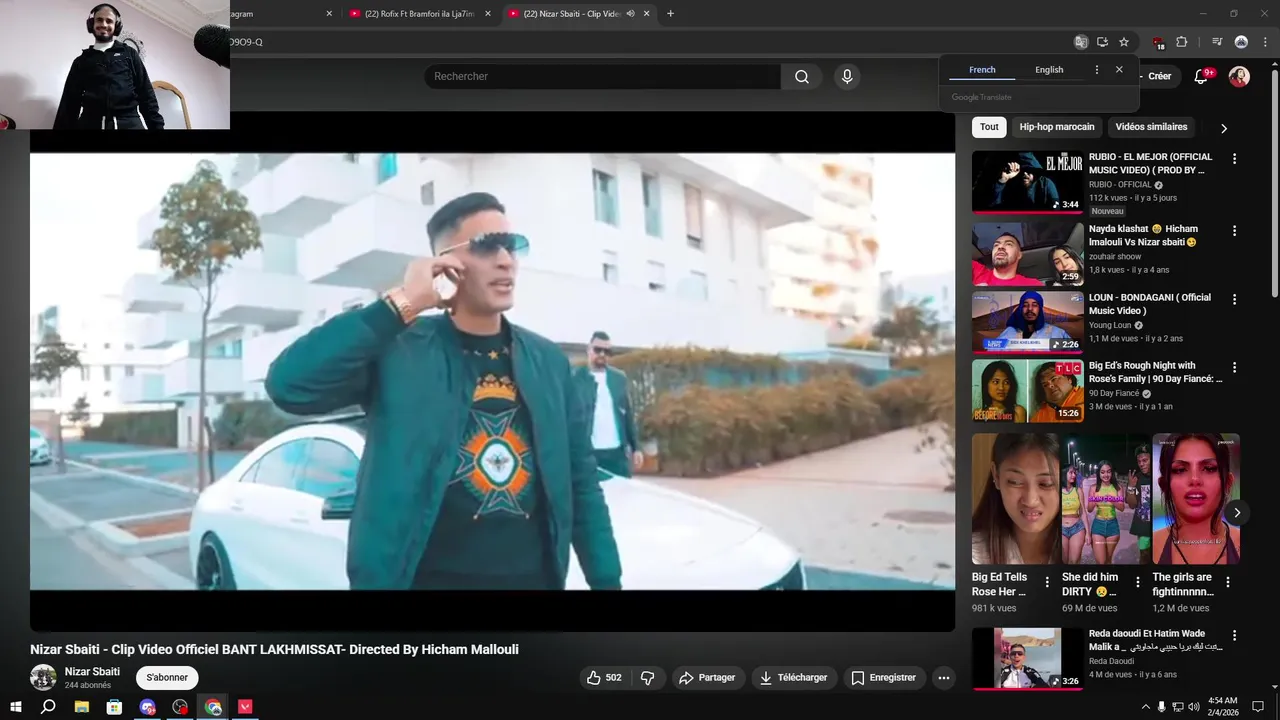1280x720 pixels.
Task: Select the Vidéos similaires filter chip
Action: pos(1151,127)
